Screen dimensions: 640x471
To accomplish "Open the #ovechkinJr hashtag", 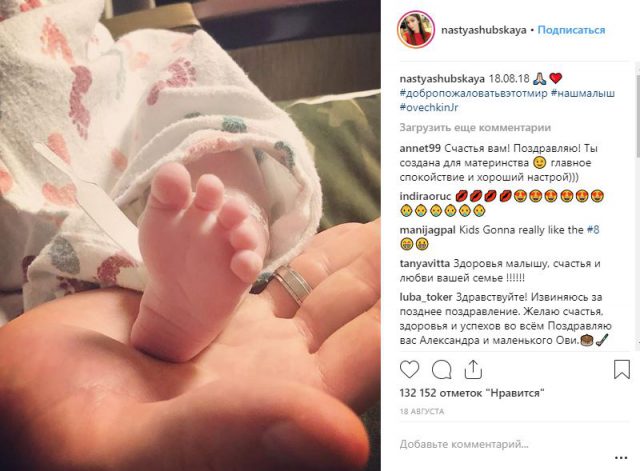I will [429, 107].
